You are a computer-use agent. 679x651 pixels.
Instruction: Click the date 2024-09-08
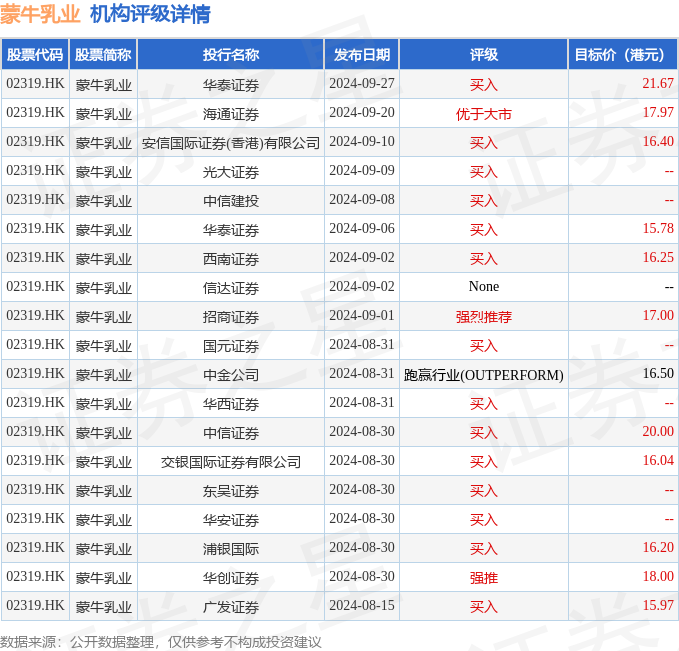[362, 199]
